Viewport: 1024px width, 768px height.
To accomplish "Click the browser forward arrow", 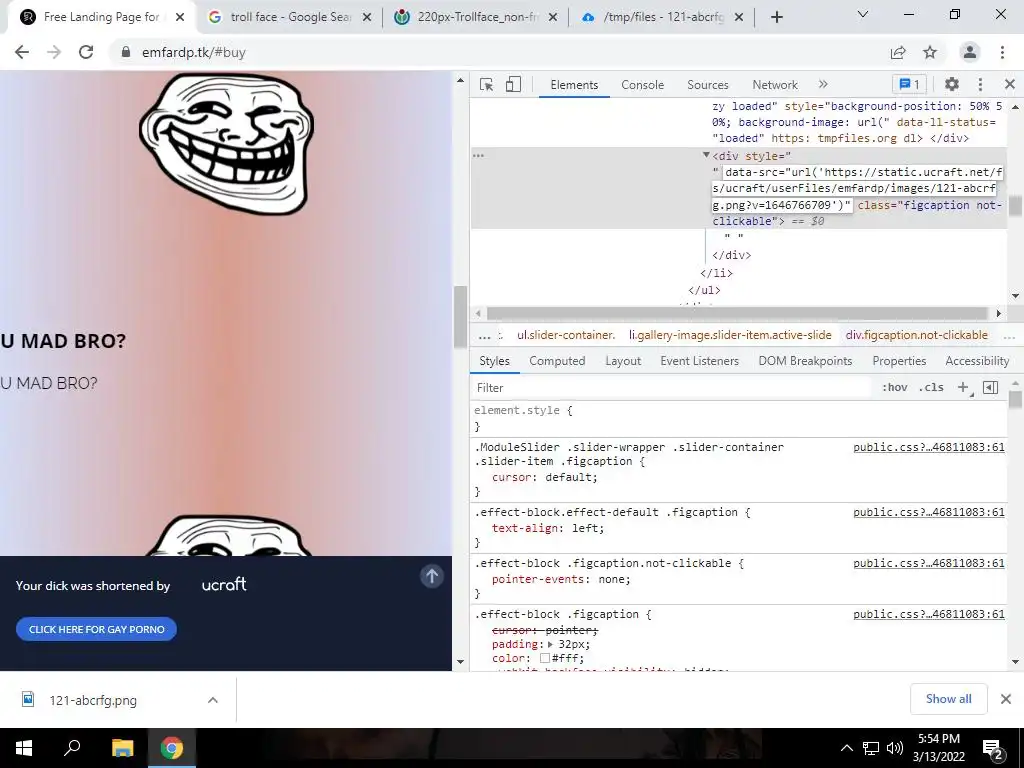I will [54, 52].
